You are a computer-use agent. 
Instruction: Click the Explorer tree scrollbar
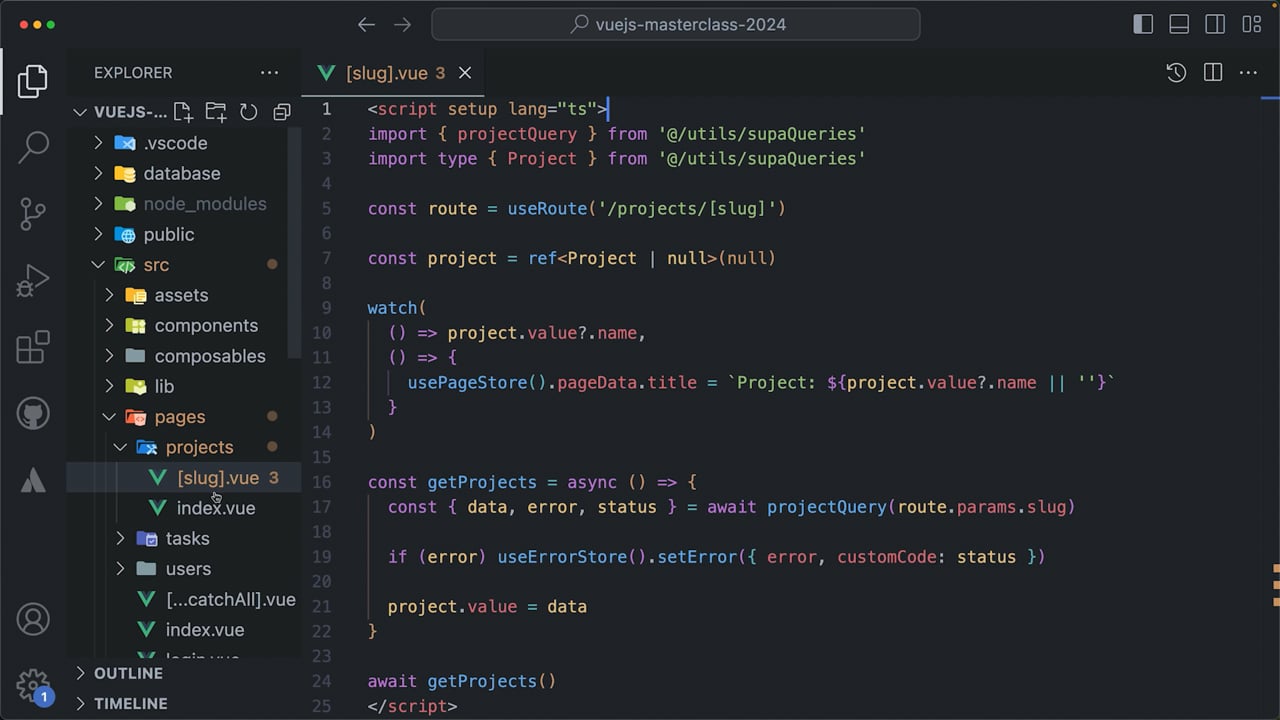[x=294, y=243]
